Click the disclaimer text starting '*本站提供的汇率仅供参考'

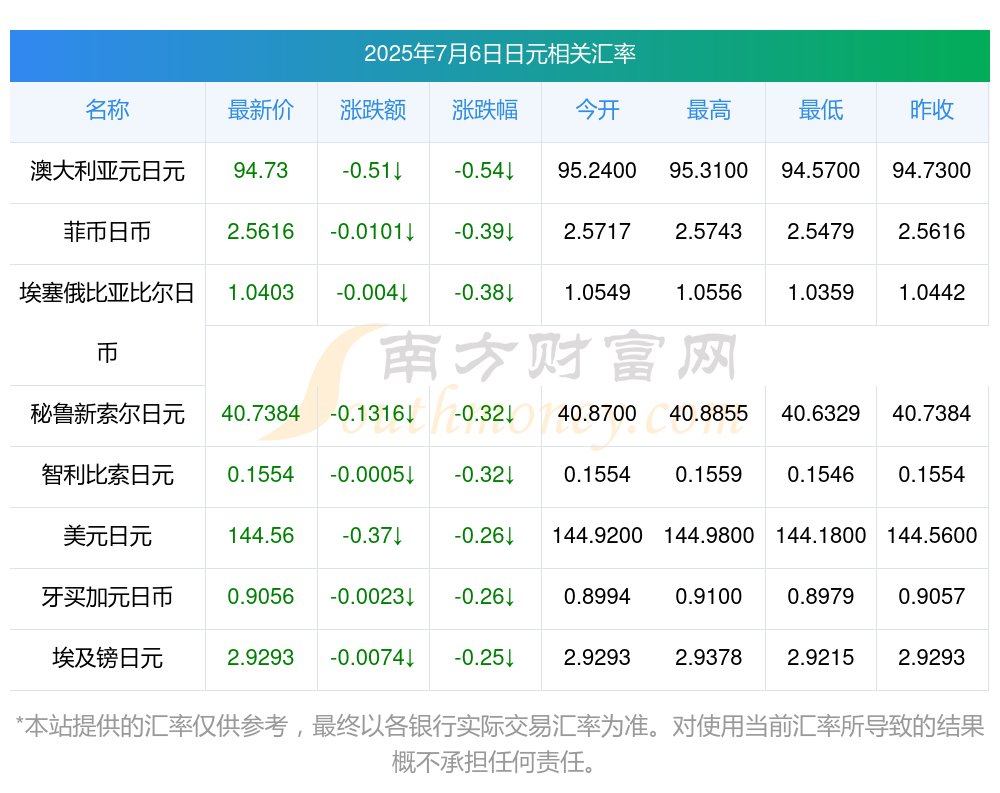coord(499,744)
